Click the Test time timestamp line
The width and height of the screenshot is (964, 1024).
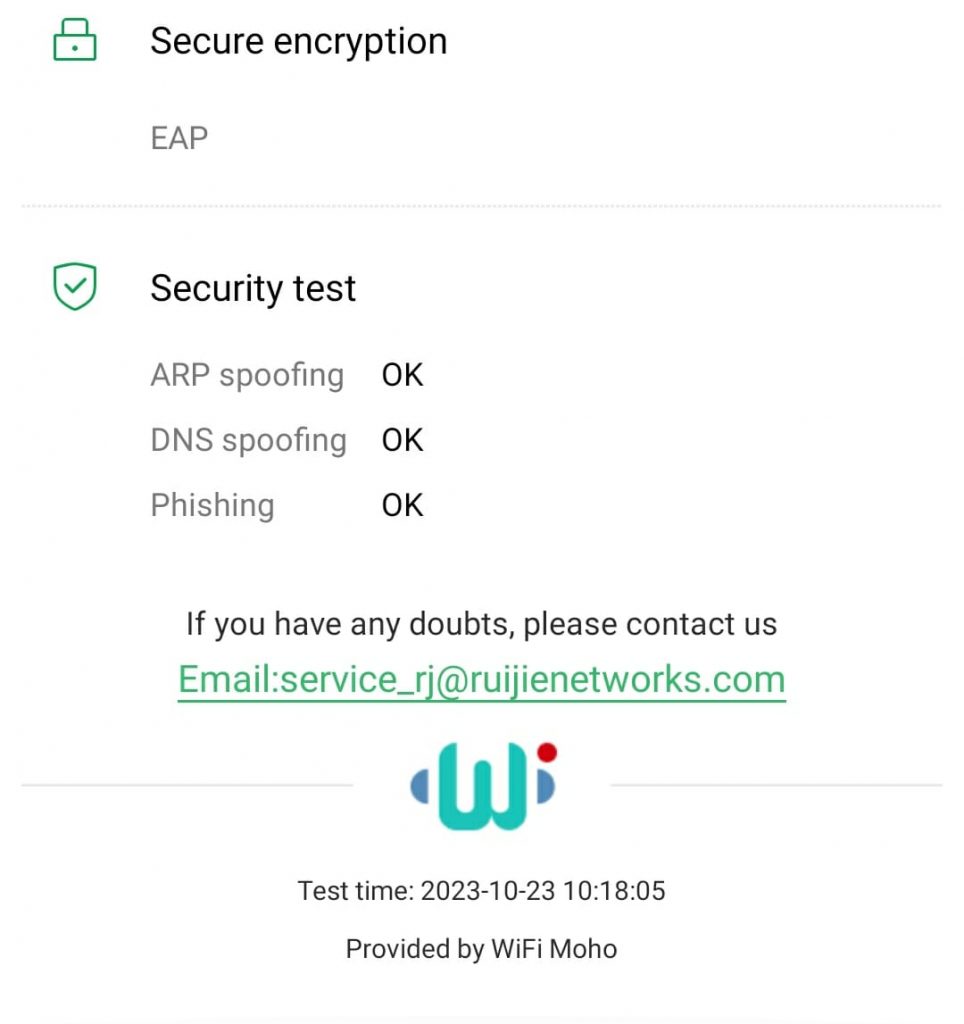pyautogui.click(x=481, y=891)
